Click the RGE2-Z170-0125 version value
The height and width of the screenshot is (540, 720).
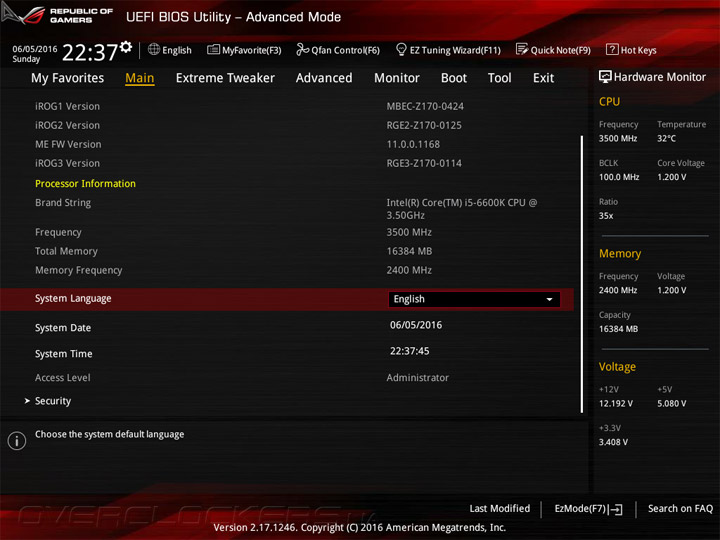[x=424, y=125]
